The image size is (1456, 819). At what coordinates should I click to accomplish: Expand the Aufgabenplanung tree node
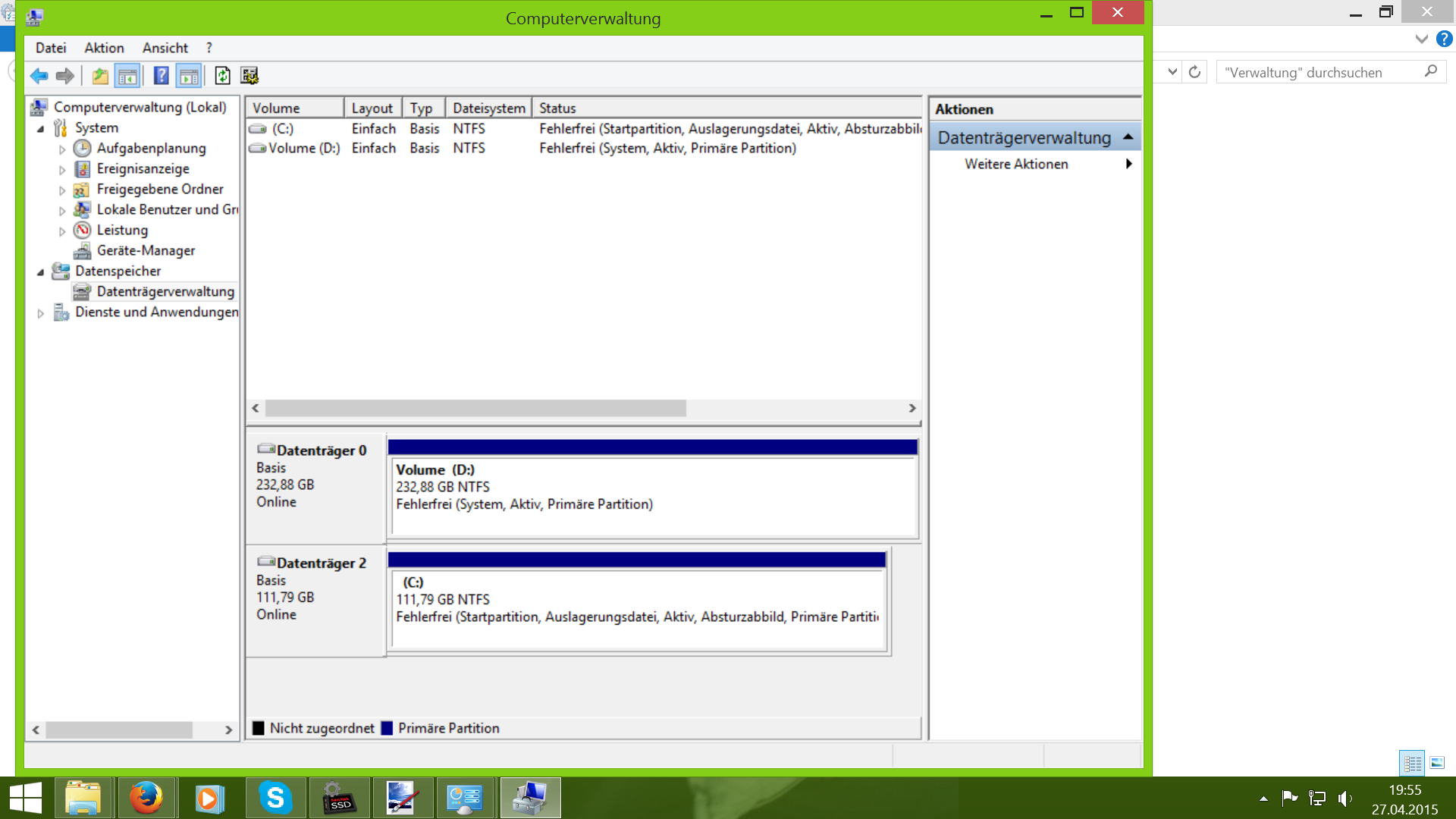point(62,149)
